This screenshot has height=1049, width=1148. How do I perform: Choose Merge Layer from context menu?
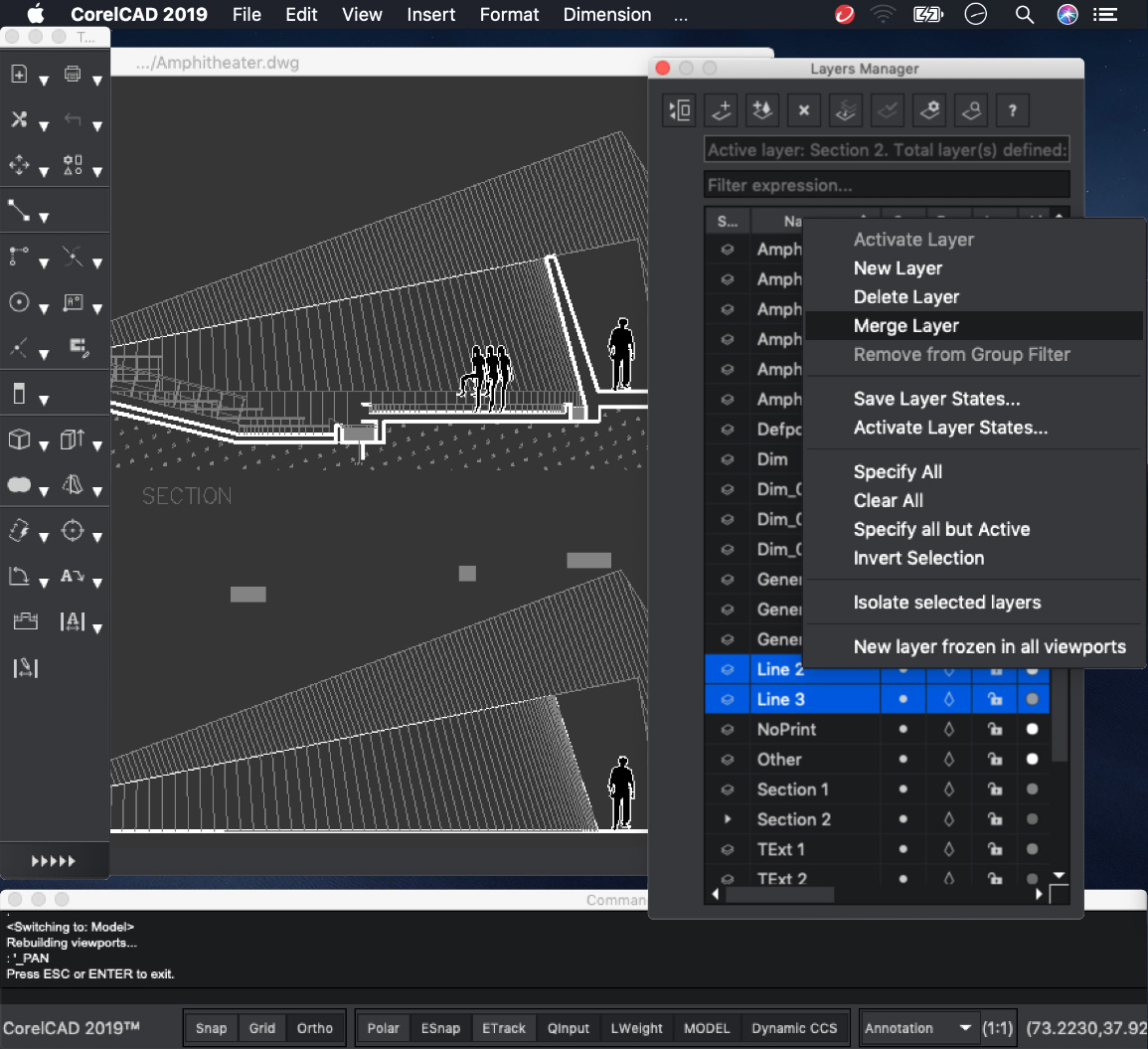905,326
